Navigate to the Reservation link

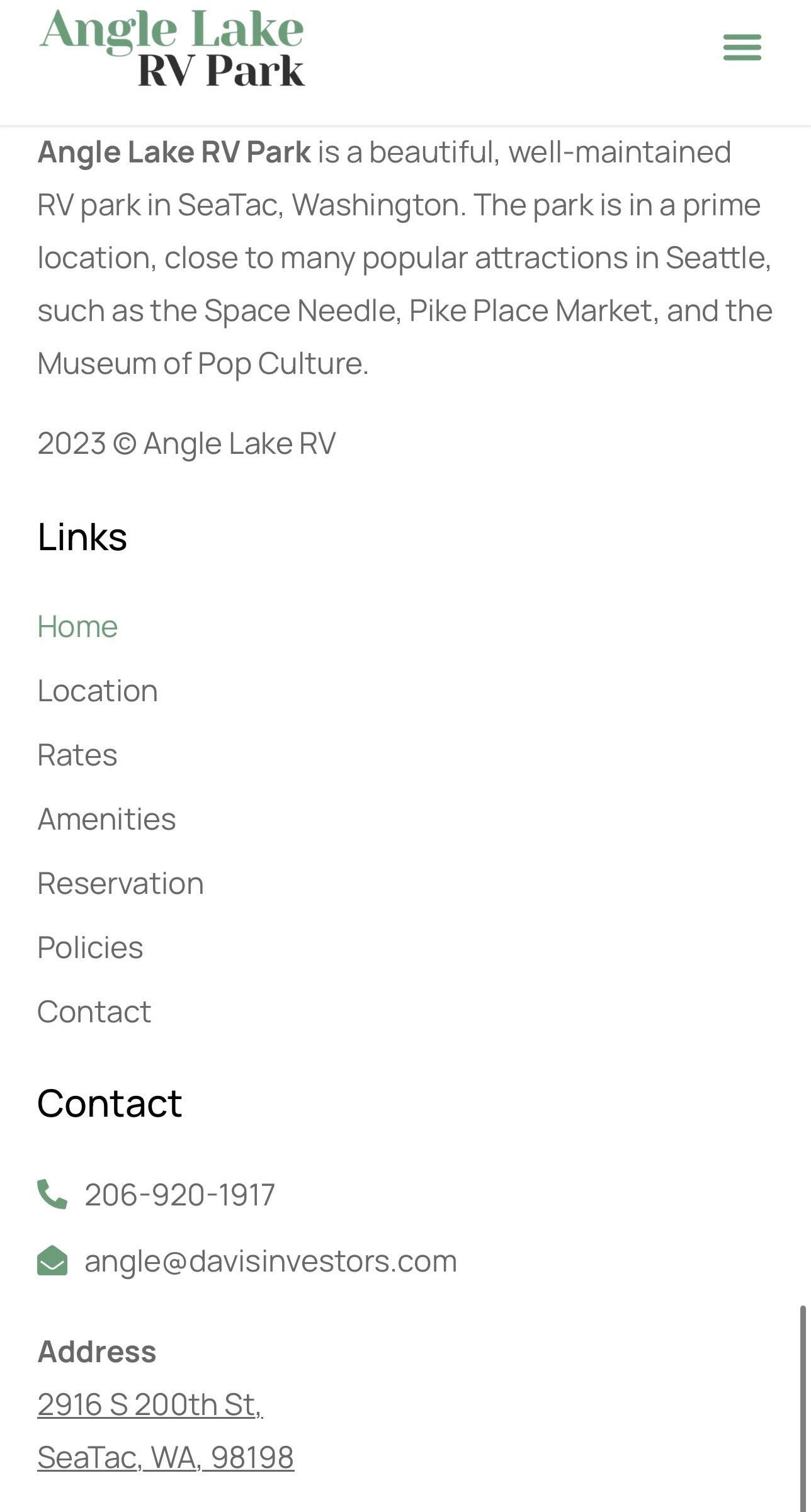pyautogui.click(x=120, y=883)
